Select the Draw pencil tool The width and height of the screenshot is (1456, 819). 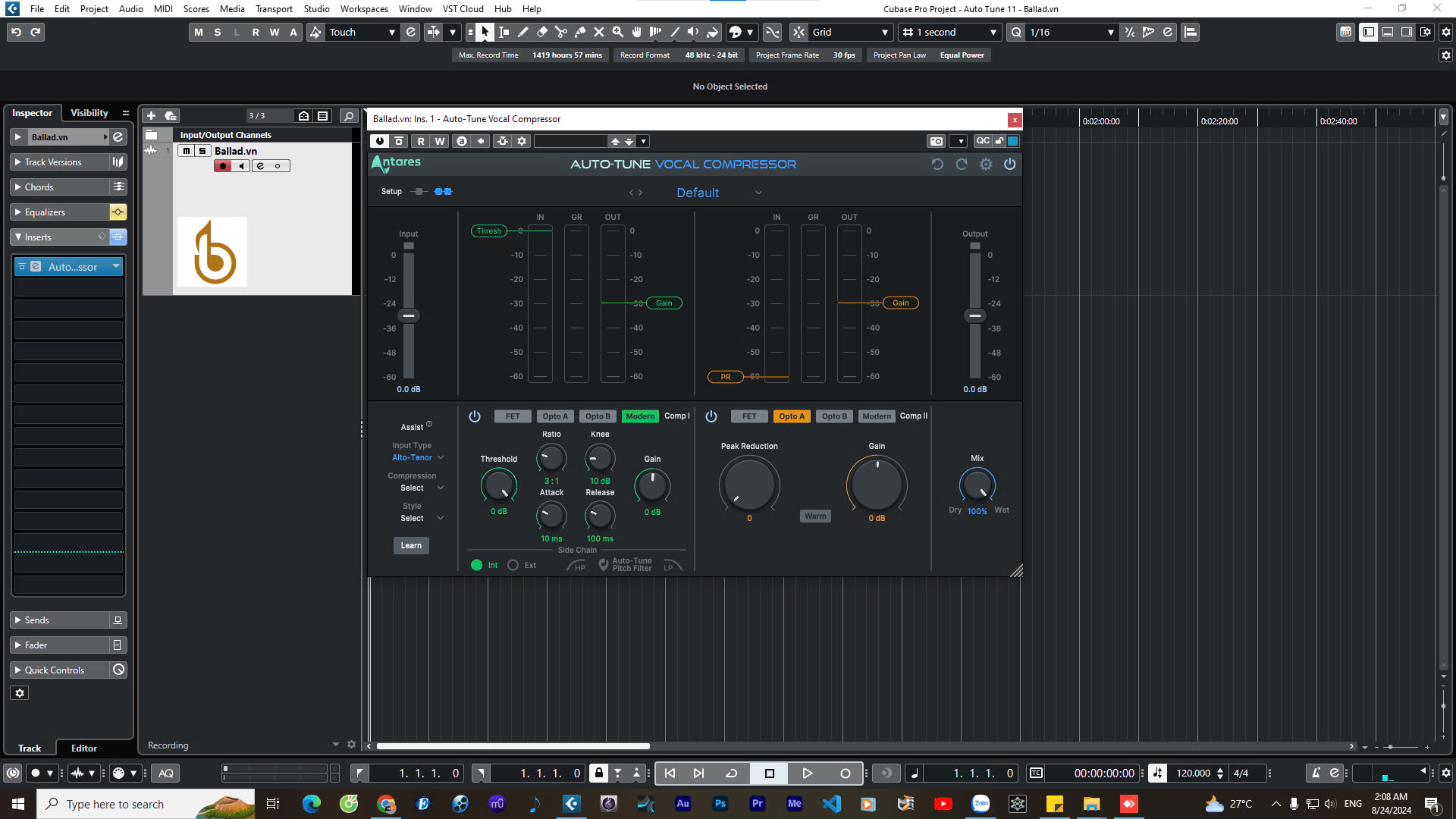pos(522,32)
